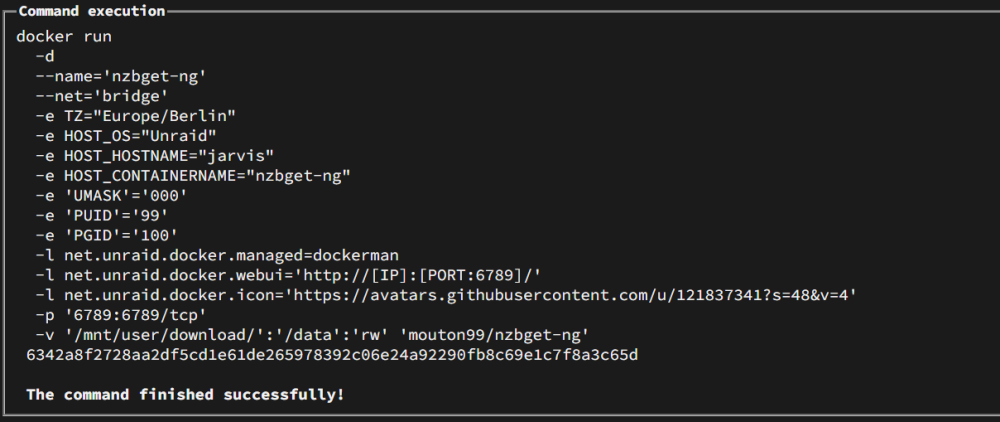Click the 'Command execution' panel title
The height and width of the screenshot is (422, 1000).
(92, 11)
